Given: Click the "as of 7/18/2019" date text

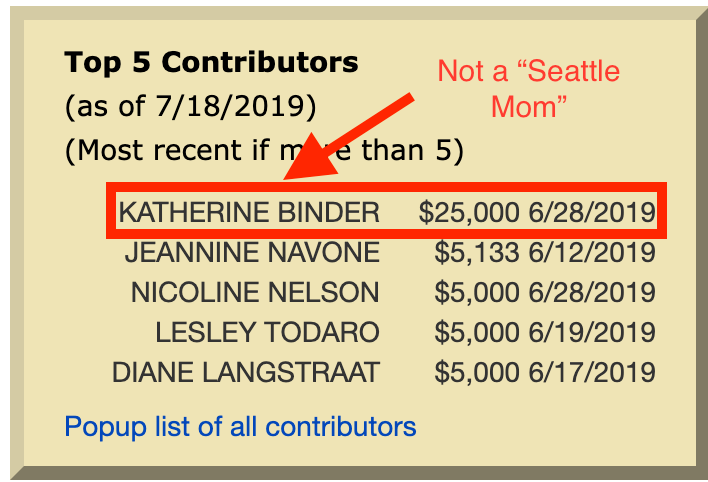Looking at the screenshot, I should click(191, 107).
